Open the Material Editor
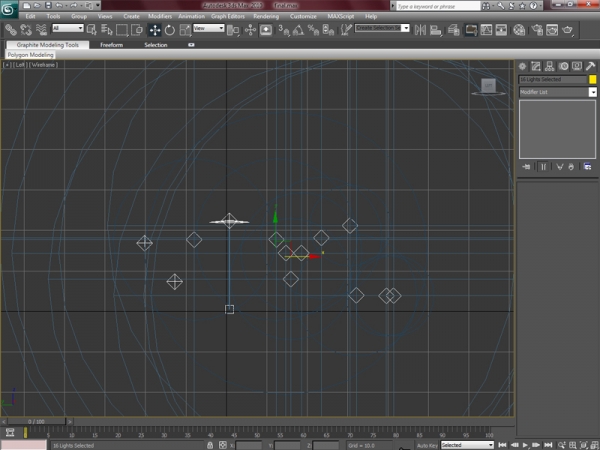This screenshot has width=600, height=450. point(519,30)
